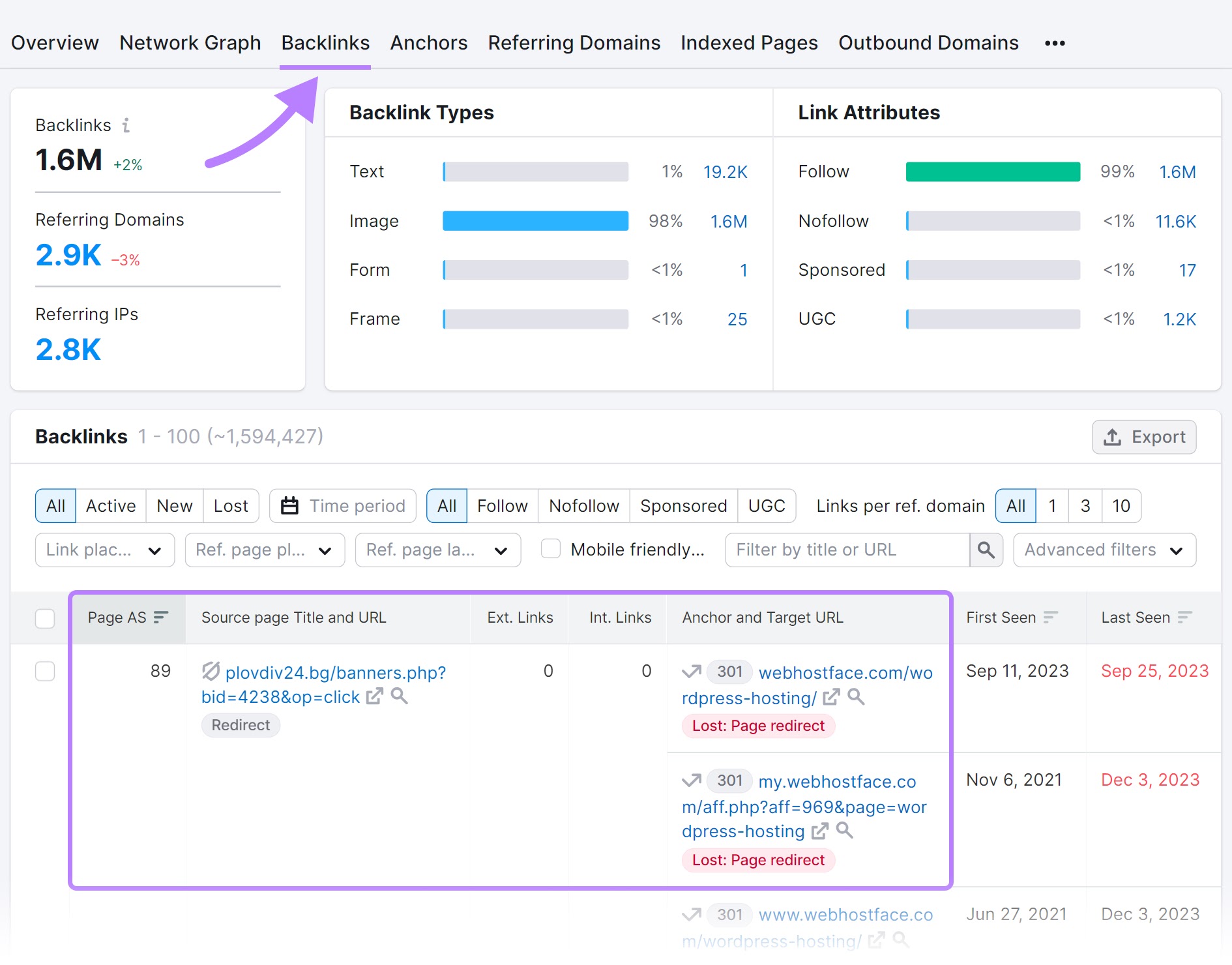1232x965 pixels.
Task: Show only Lost backlinks
Action: click(231, 505)
